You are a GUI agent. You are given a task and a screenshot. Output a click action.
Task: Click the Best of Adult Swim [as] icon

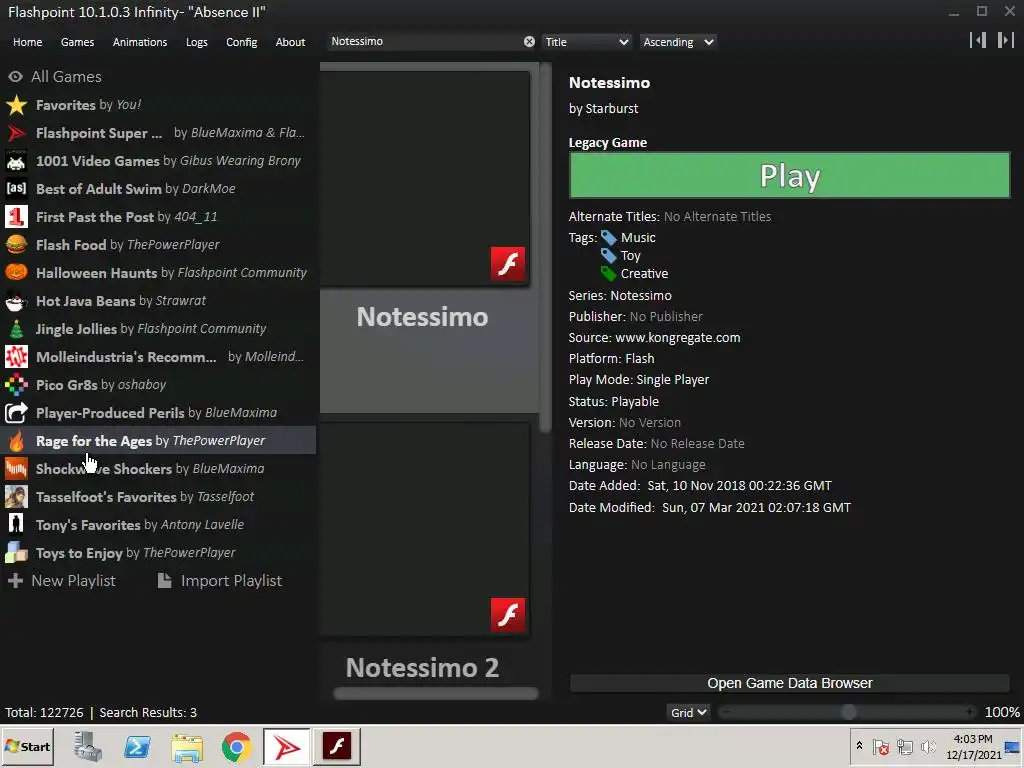point(16,189)
